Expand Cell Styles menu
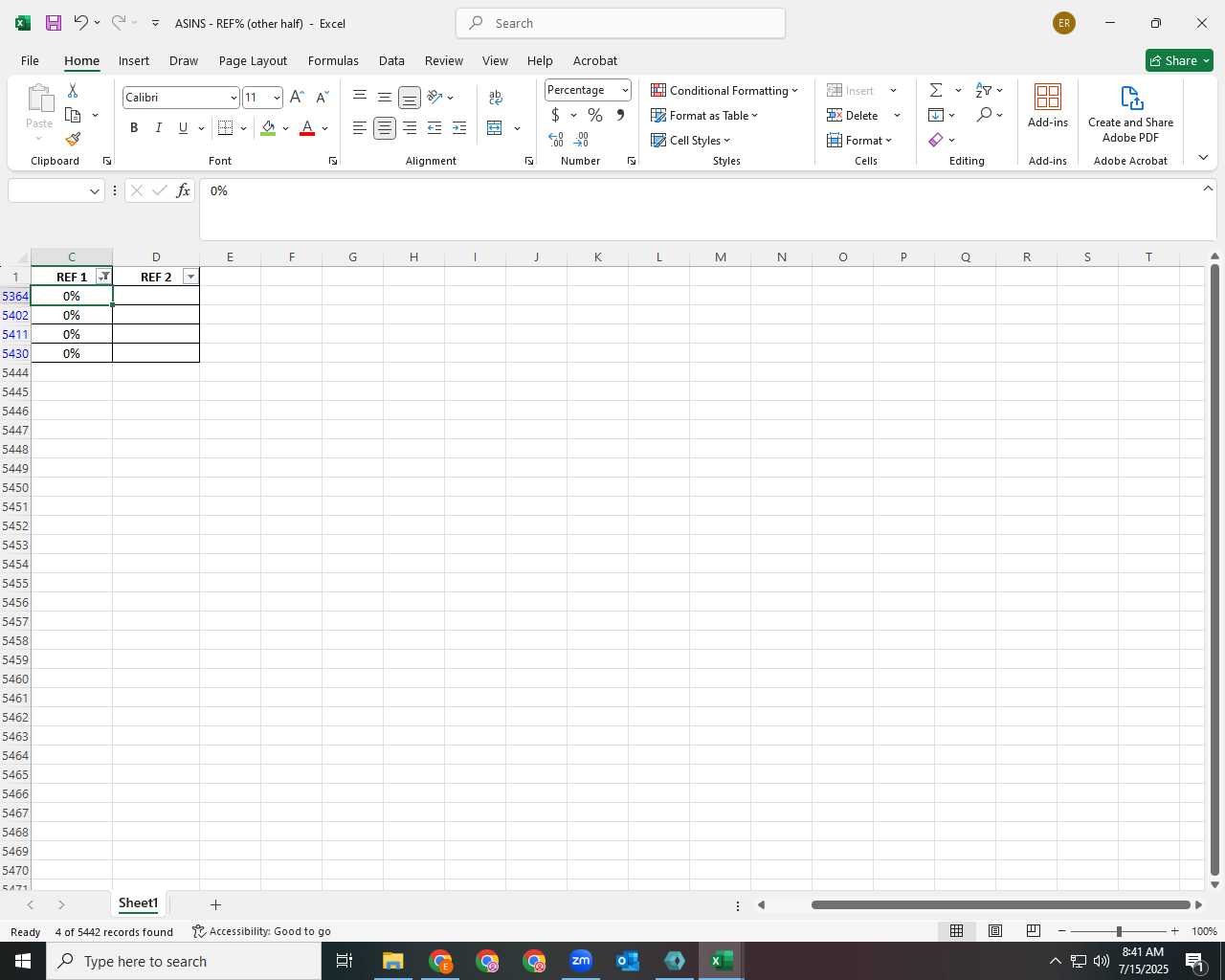Screen dimensions: 1225x980 pyautogui.click(x=690, y=140)
